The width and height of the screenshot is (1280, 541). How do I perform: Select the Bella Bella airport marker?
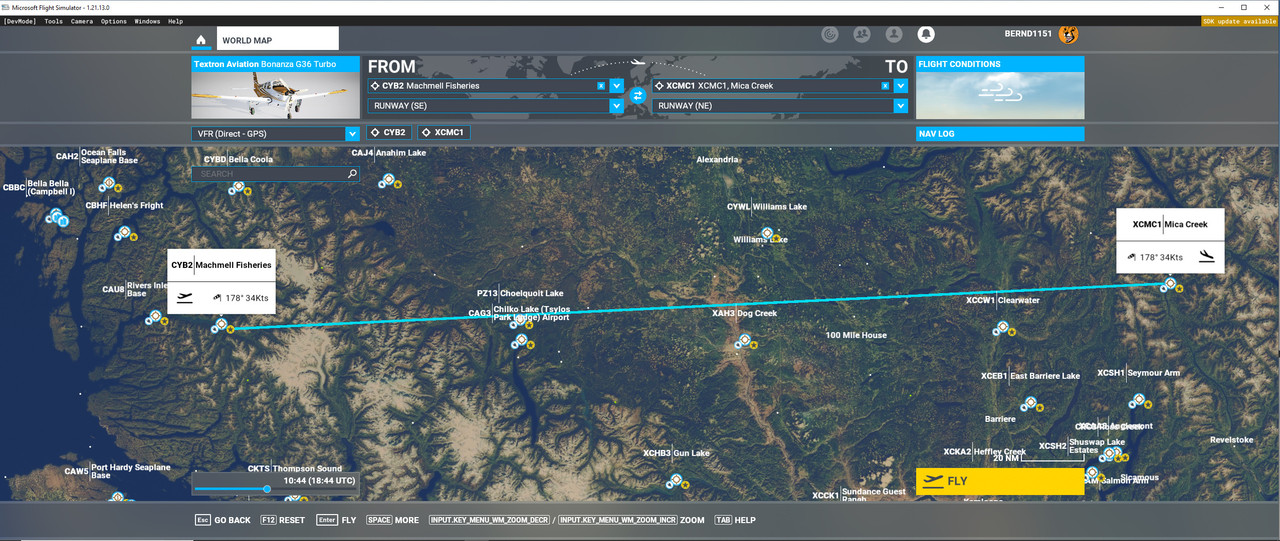55,214
